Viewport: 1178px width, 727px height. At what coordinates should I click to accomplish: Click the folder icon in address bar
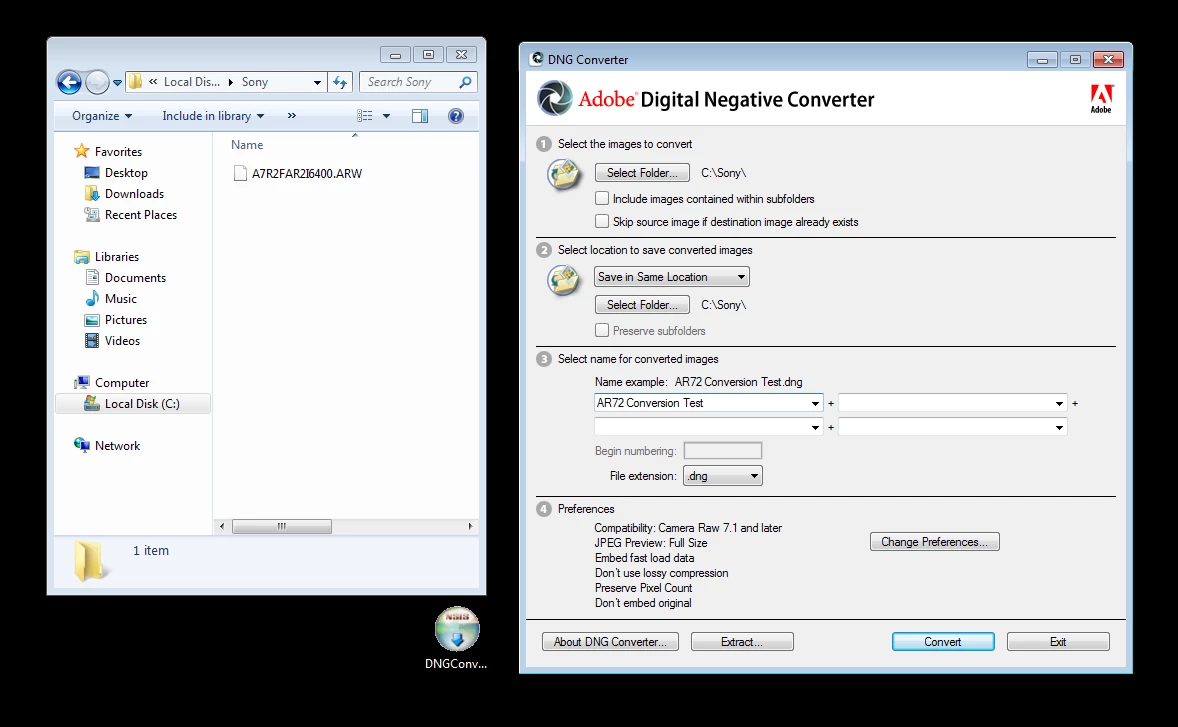click(x=135, y=82)
